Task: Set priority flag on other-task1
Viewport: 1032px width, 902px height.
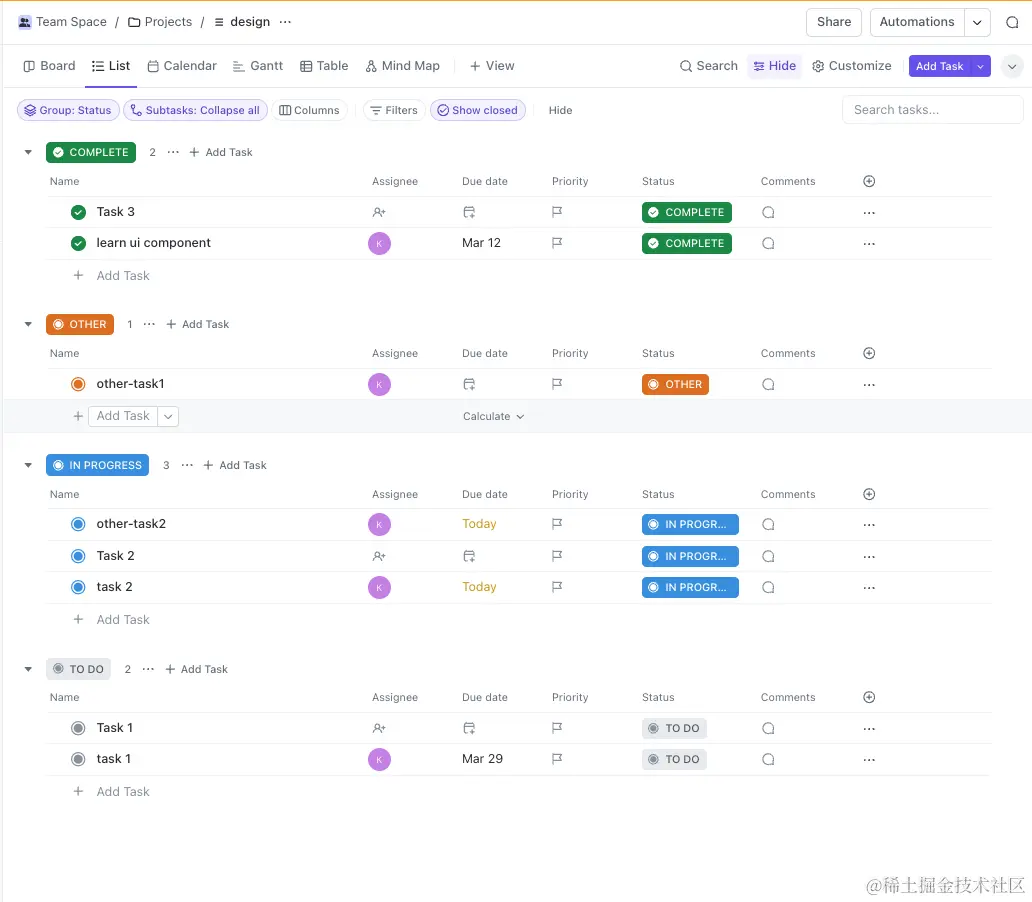Action: (x=557, y=384)
